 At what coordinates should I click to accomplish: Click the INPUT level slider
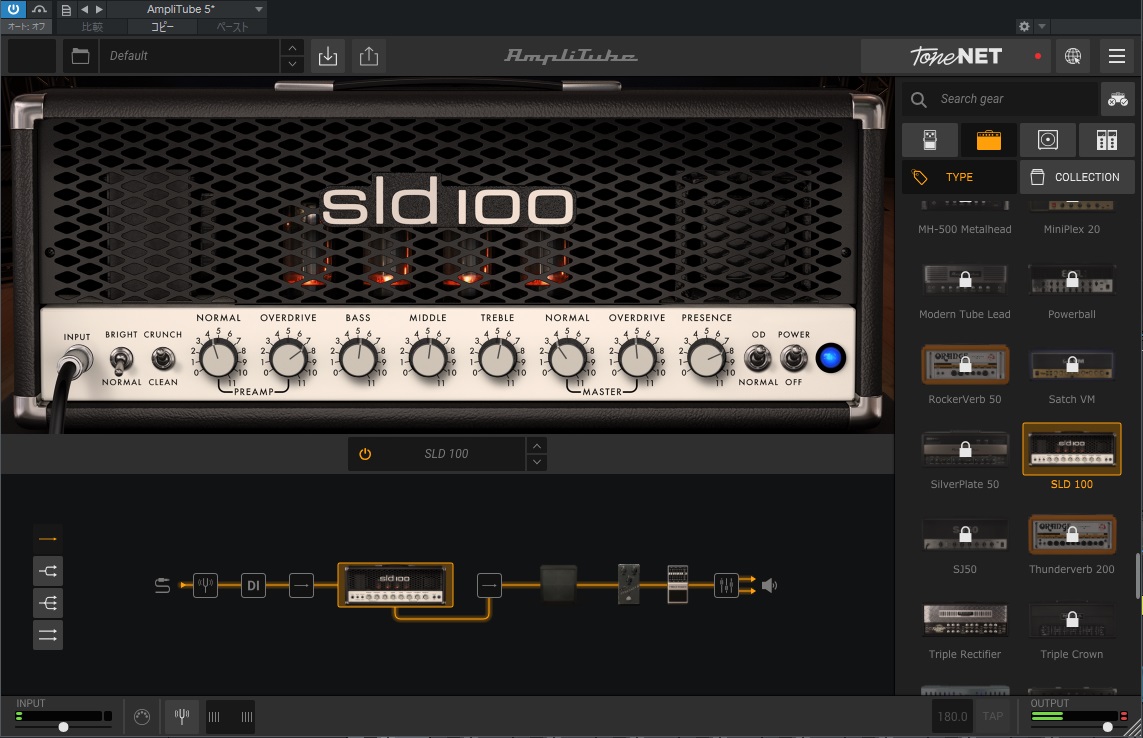coord(64,727)
